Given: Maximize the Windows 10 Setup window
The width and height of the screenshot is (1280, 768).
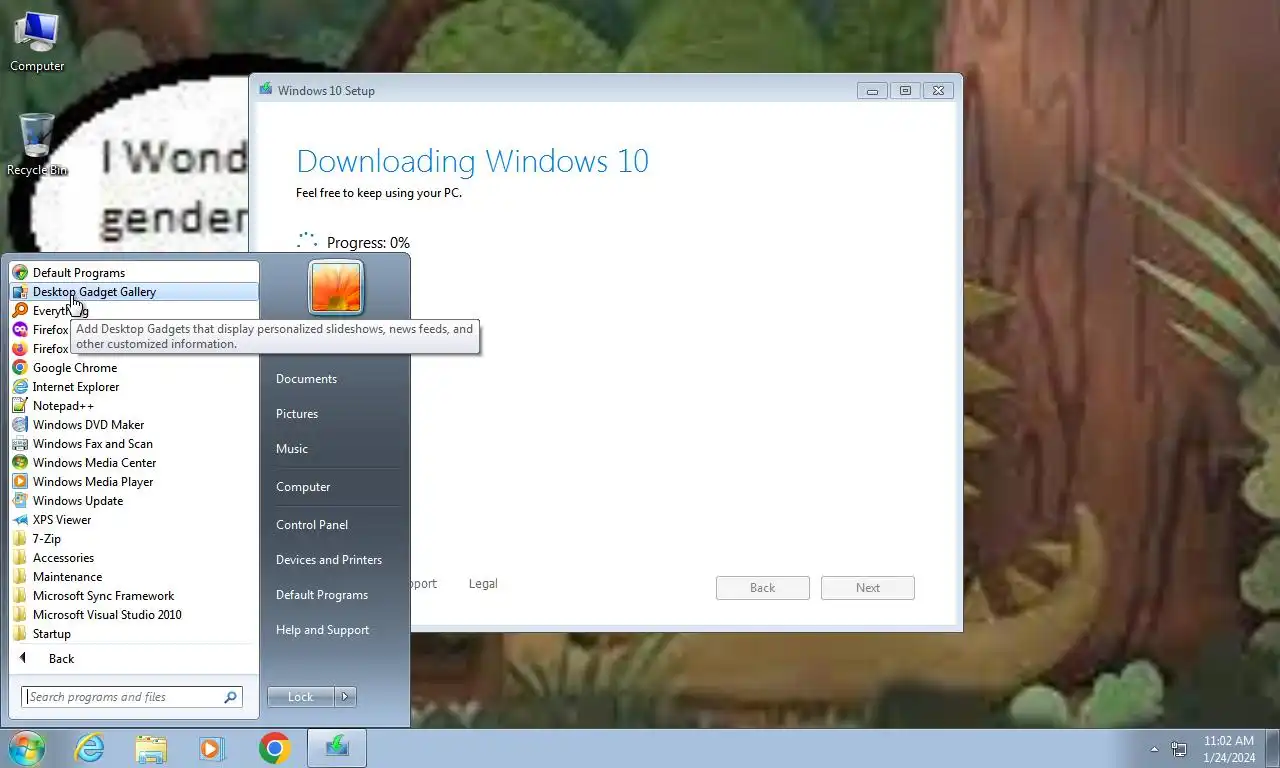Looking at the screenshot, I should point(905,90).
